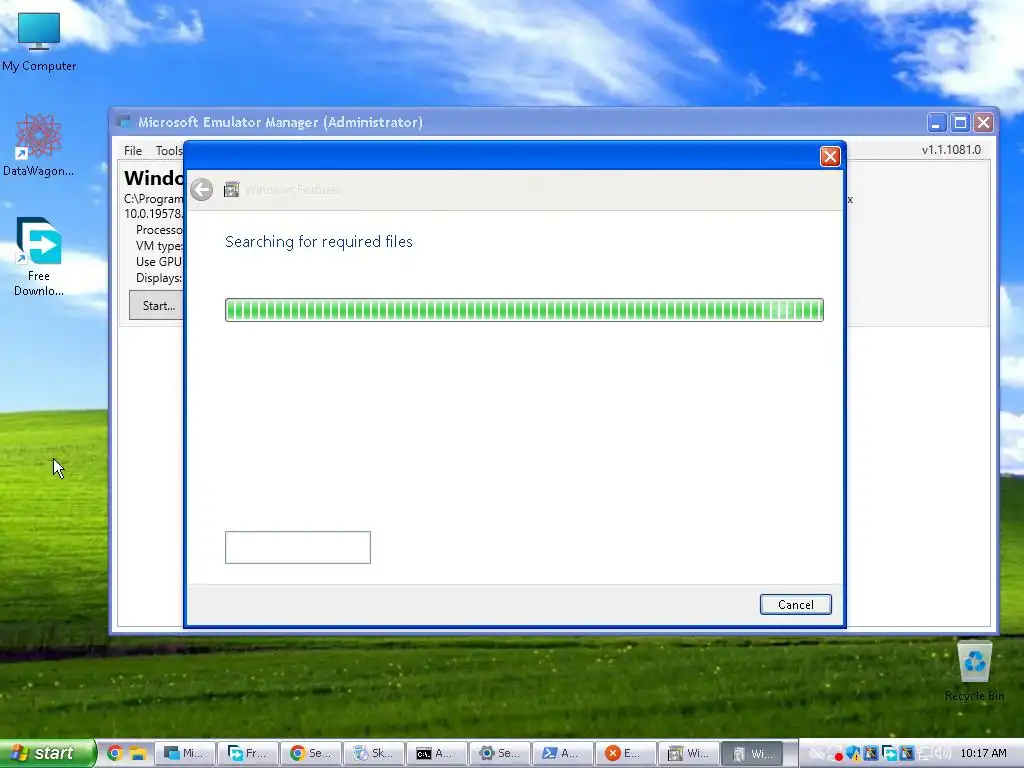The image size is (1024, 768).
Task: Click the Windows Features icon in dialog header
Action: tap(231, 190)
